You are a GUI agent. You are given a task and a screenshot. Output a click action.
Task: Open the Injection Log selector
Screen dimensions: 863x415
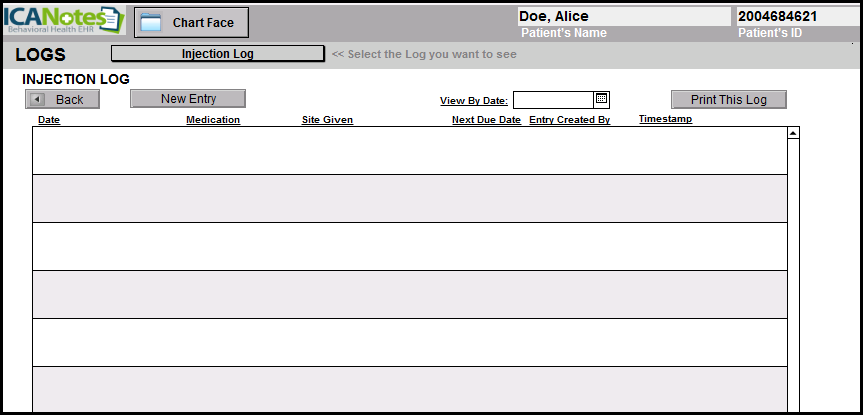pyautogui.click(x=217, y=54)
